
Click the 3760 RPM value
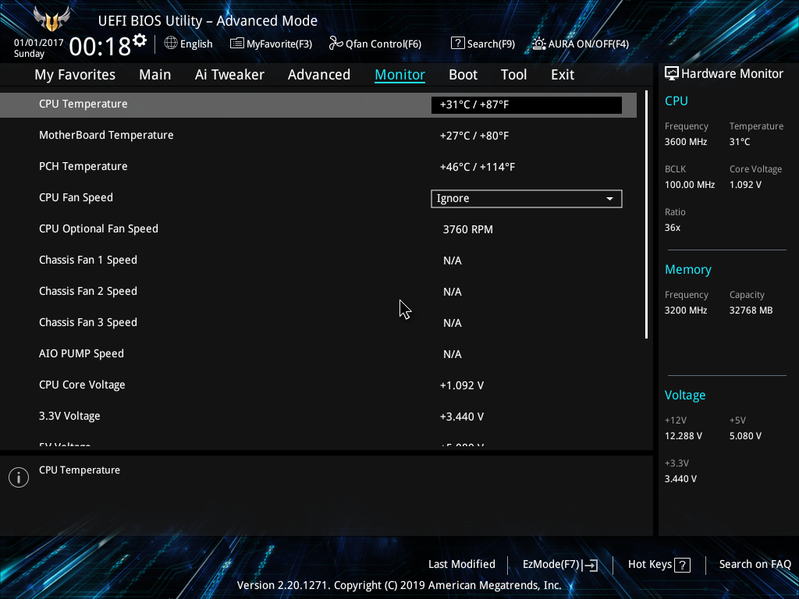pos(468,230)
